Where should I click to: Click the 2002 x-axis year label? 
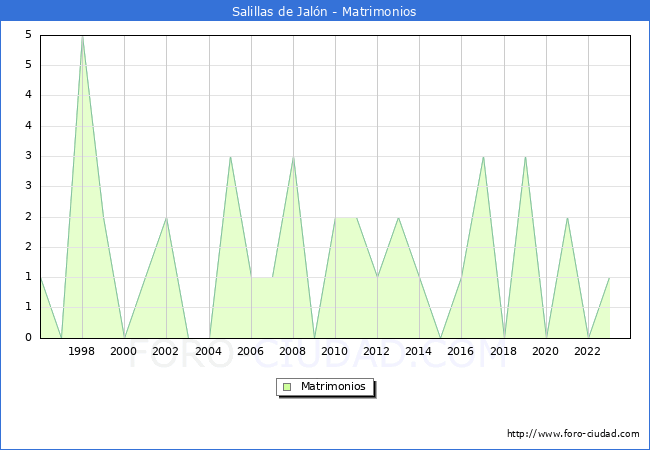(x=165, y=351)
